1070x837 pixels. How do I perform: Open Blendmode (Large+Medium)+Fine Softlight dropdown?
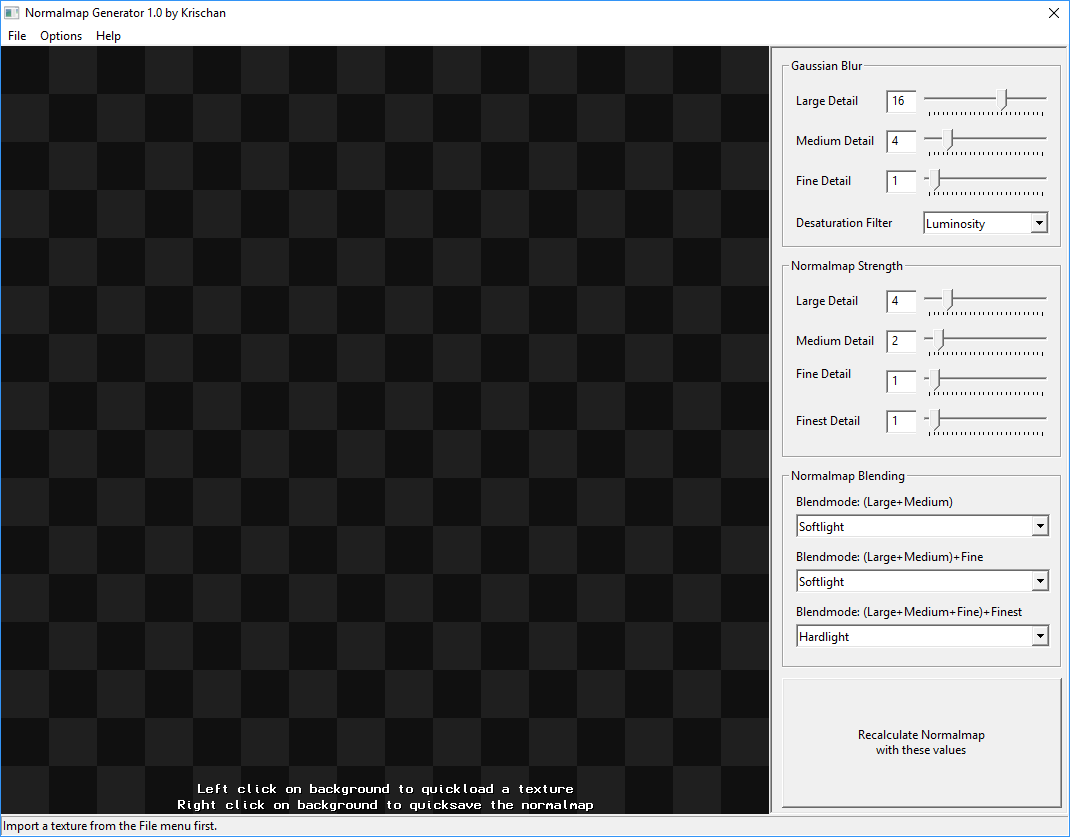923,581
